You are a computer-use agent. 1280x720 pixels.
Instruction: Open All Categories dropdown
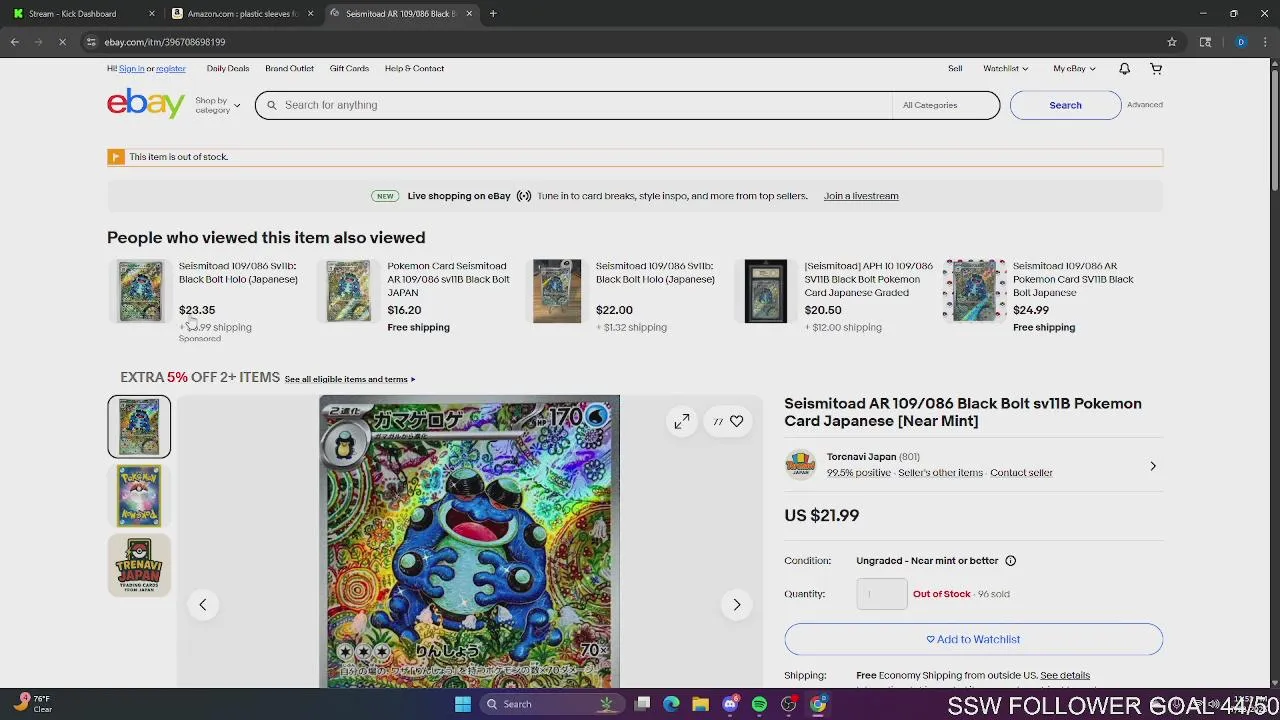[x=944, y=105]
